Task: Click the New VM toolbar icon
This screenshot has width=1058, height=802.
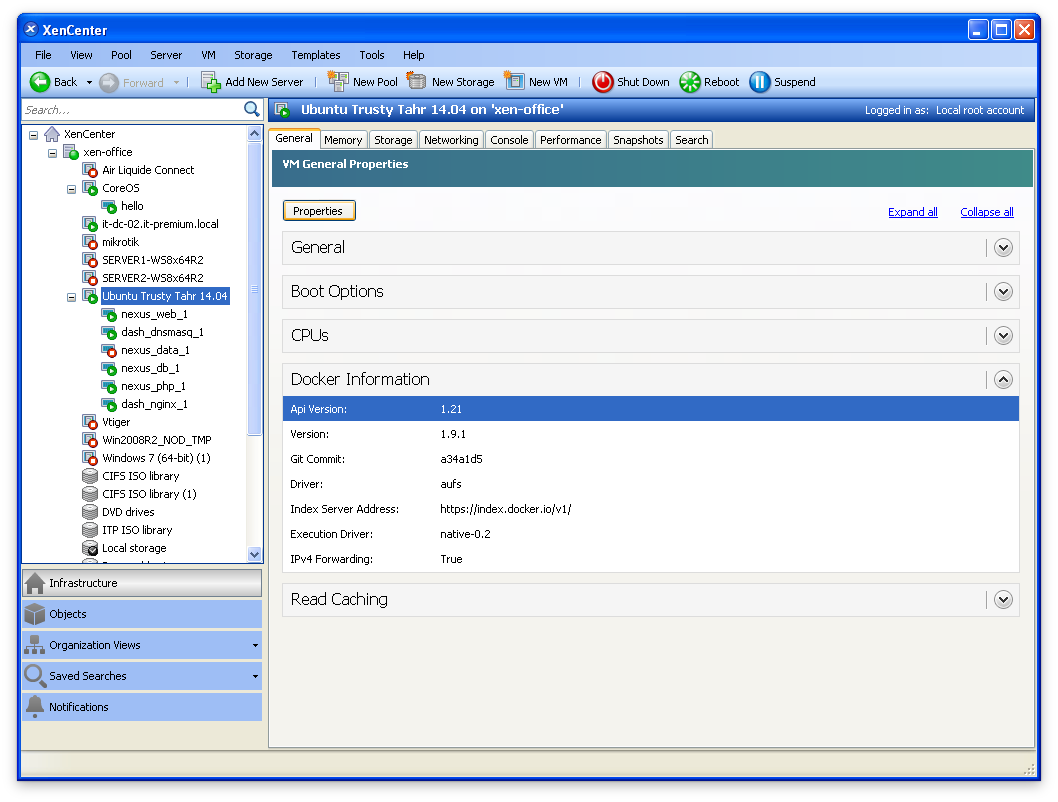Action: click(514, 82)
